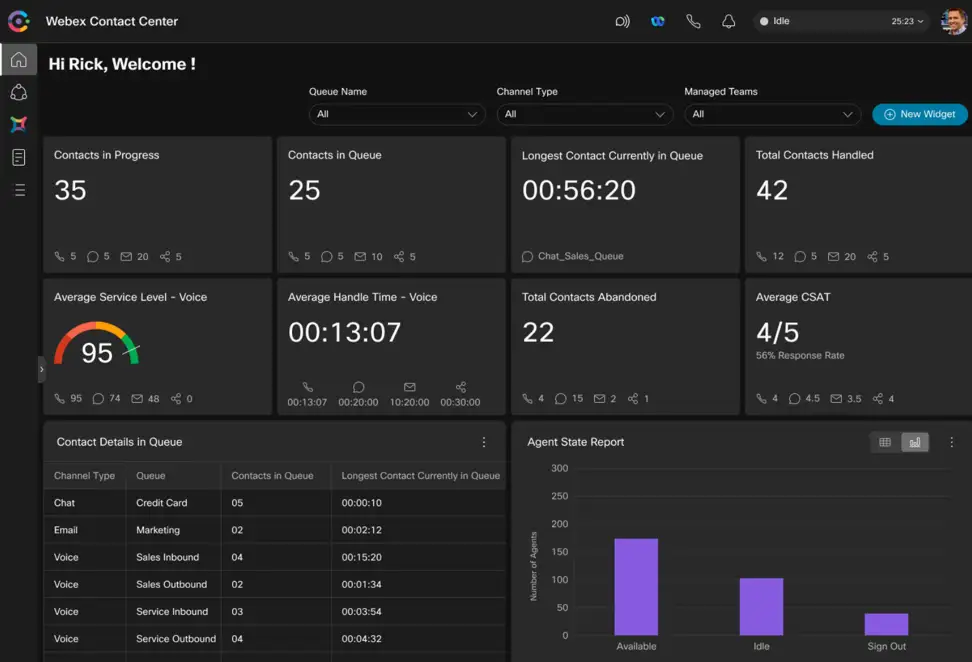Click the Webex Contact Center logo icon
Screen dimensions: 972x662
[19, 21]
